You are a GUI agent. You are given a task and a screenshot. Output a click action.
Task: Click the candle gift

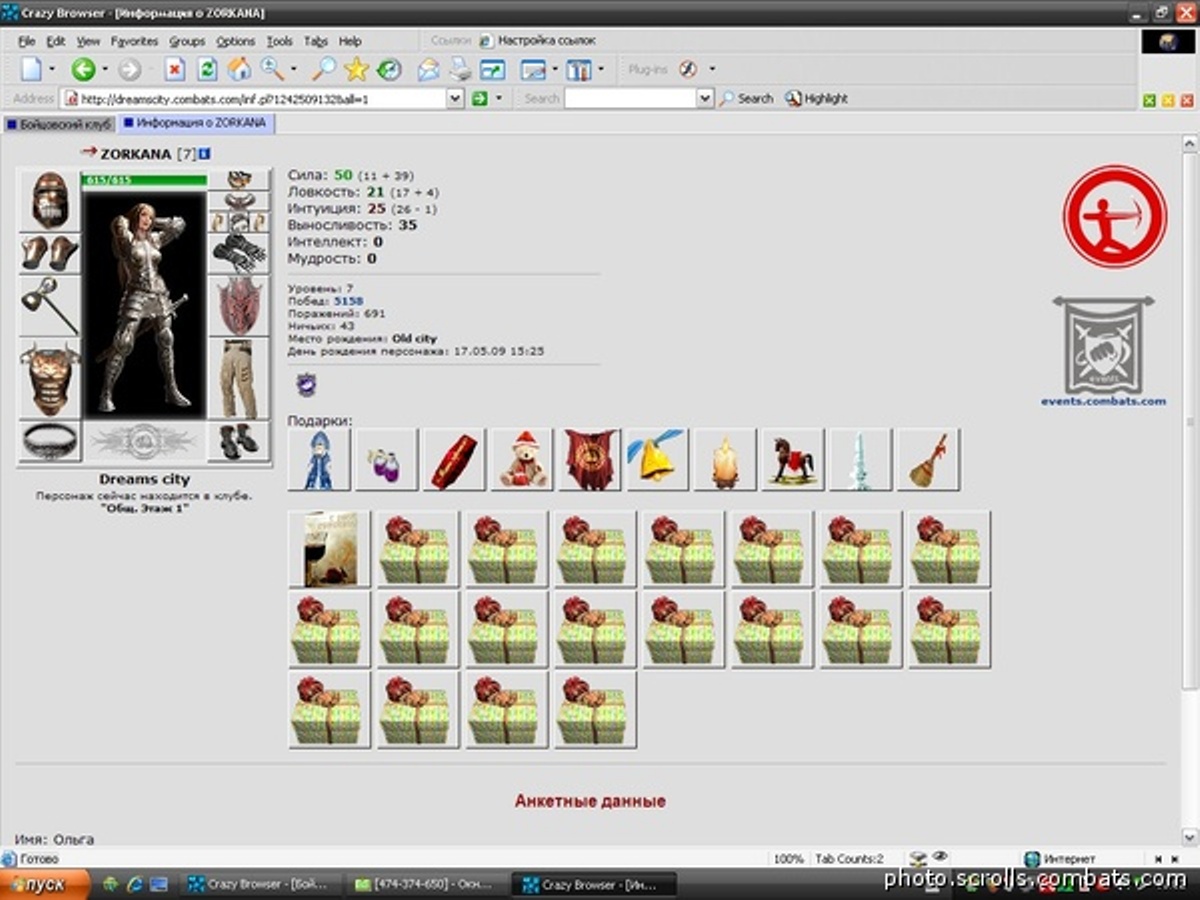[726, 460]
